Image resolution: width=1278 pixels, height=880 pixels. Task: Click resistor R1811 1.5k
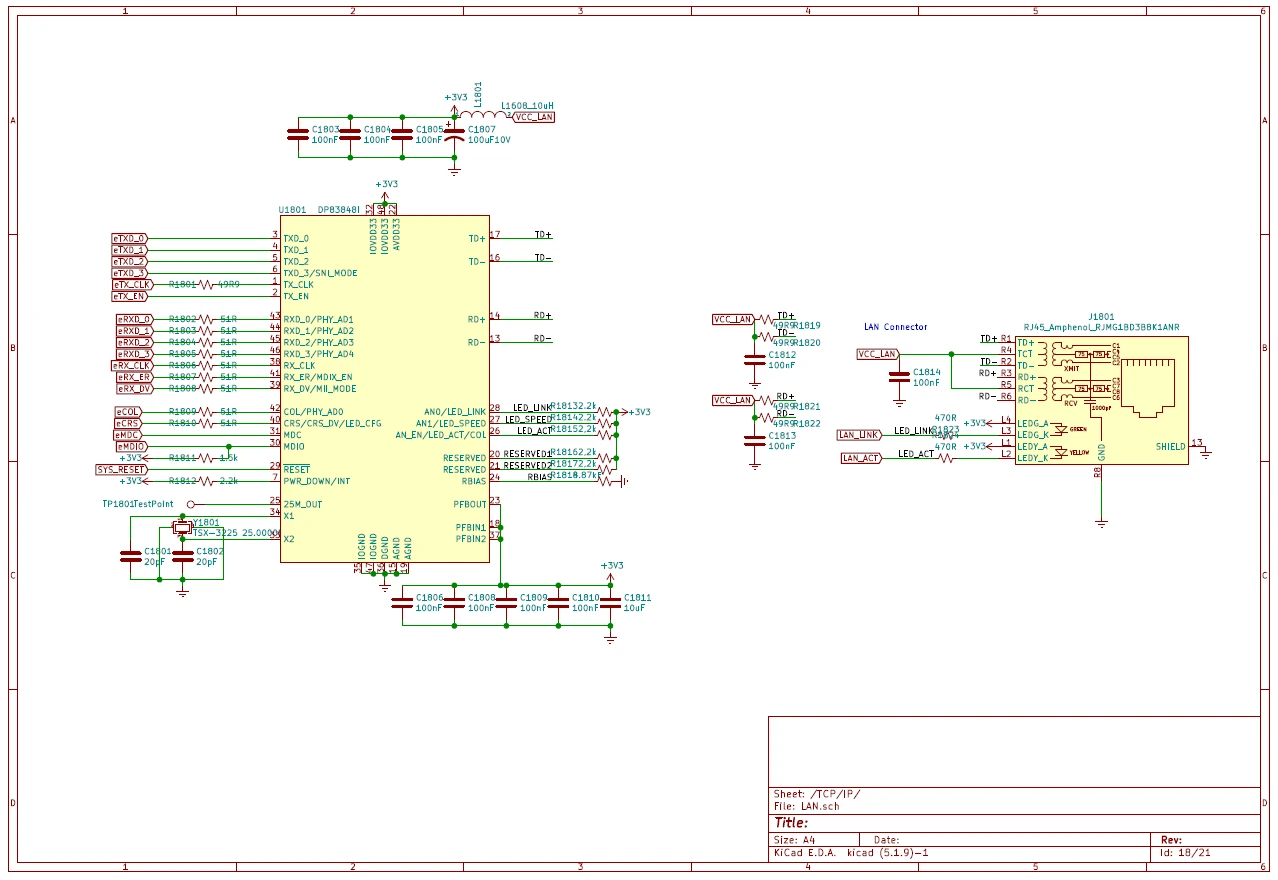206,458
